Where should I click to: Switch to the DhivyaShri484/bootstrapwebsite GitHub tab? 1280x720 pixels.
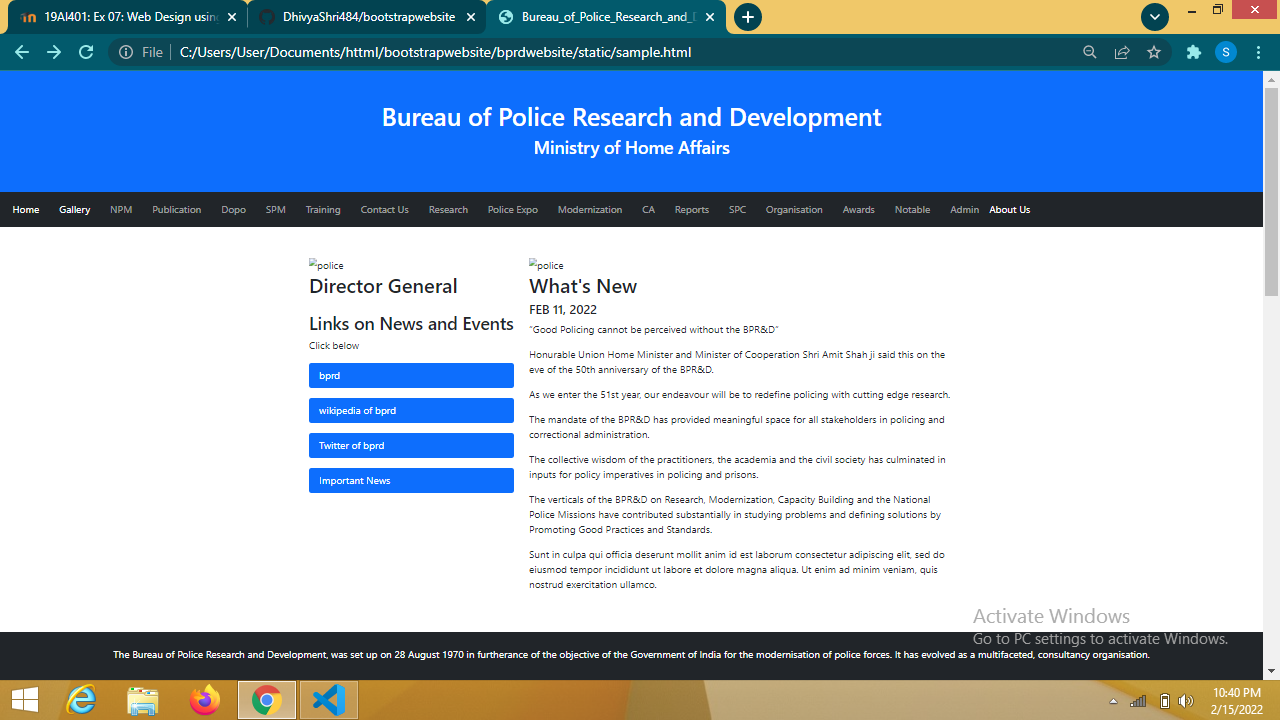pyautogui.click(x=365, y=17)
